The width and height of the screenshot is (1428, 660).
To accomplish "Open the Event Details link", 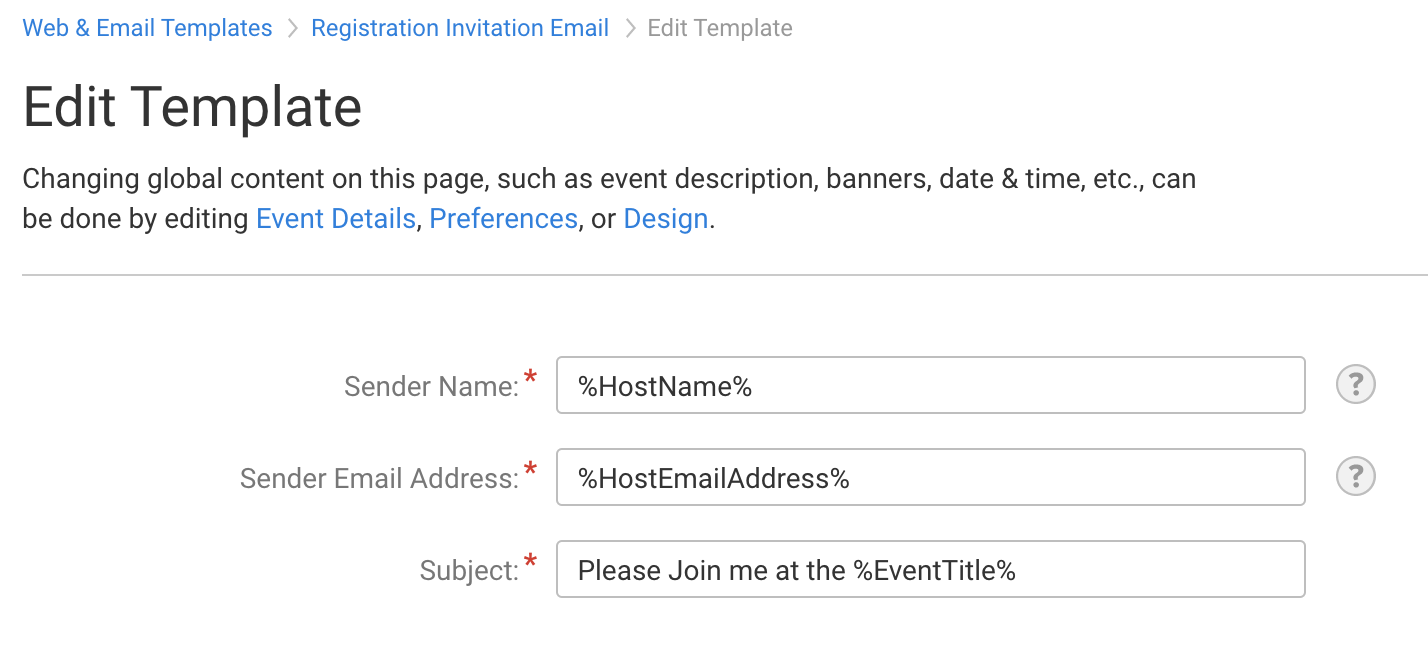I will tap(335, 218).
